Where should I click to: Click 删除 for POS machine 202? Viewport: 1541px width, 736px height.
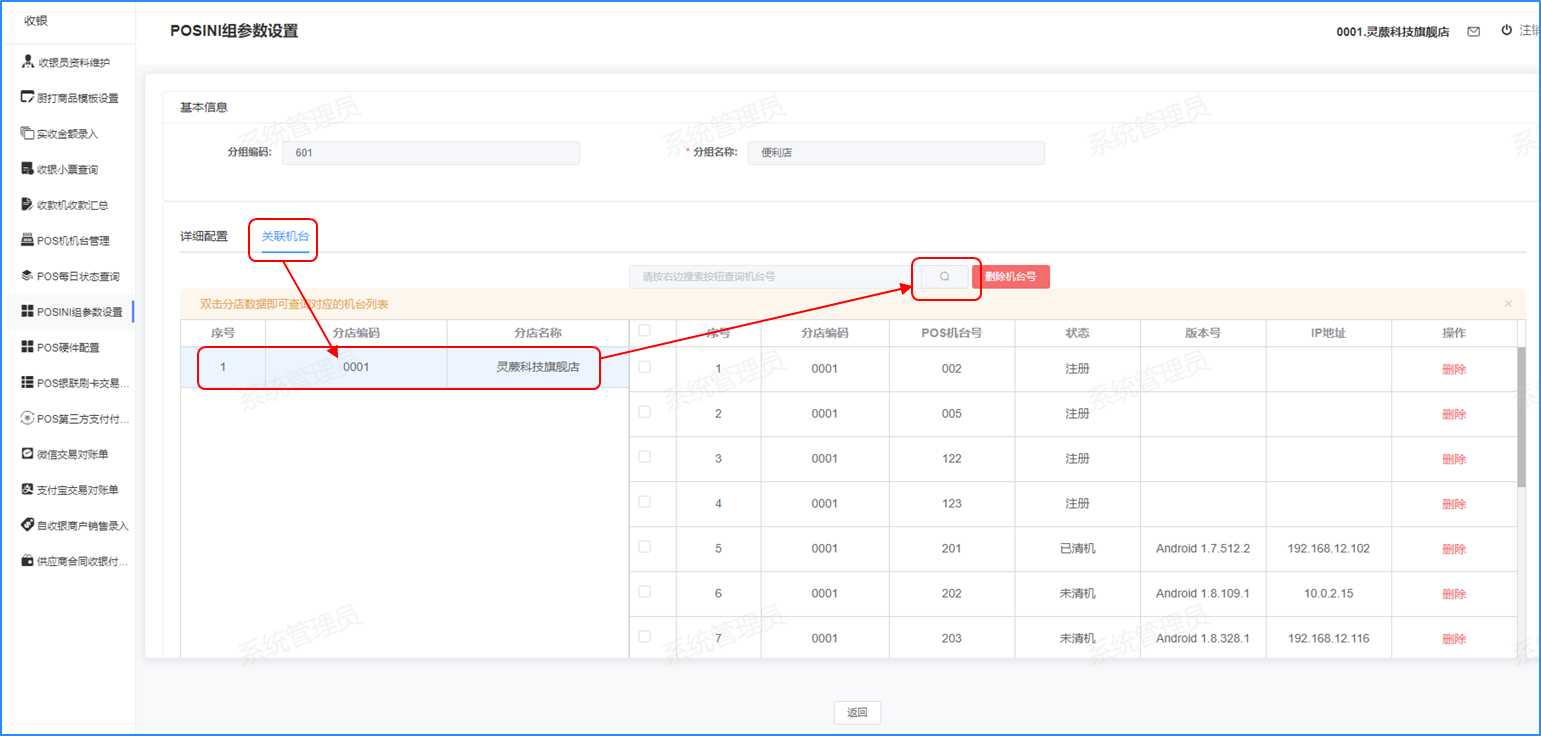1454,594
